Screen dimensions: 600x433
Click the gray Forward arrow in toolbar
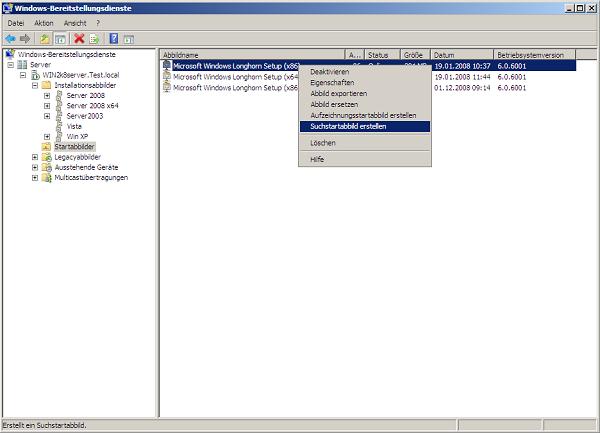point(25,39)
